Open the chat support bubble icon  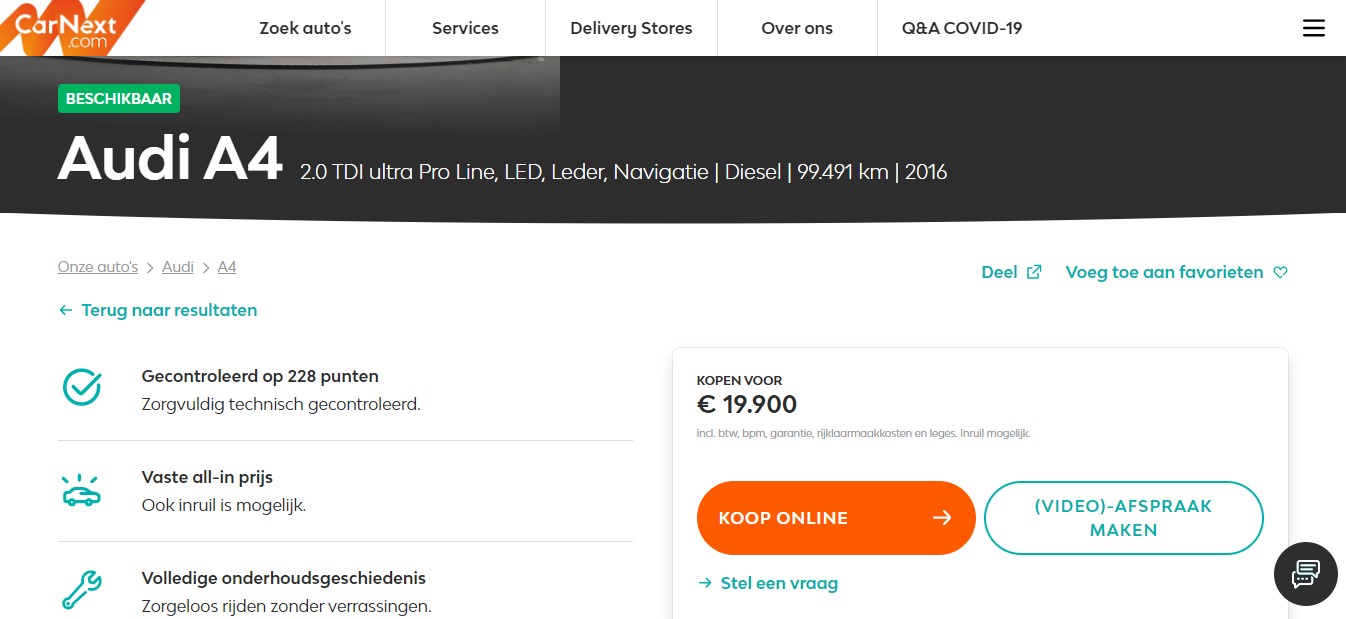click(x=1305, y=574)
